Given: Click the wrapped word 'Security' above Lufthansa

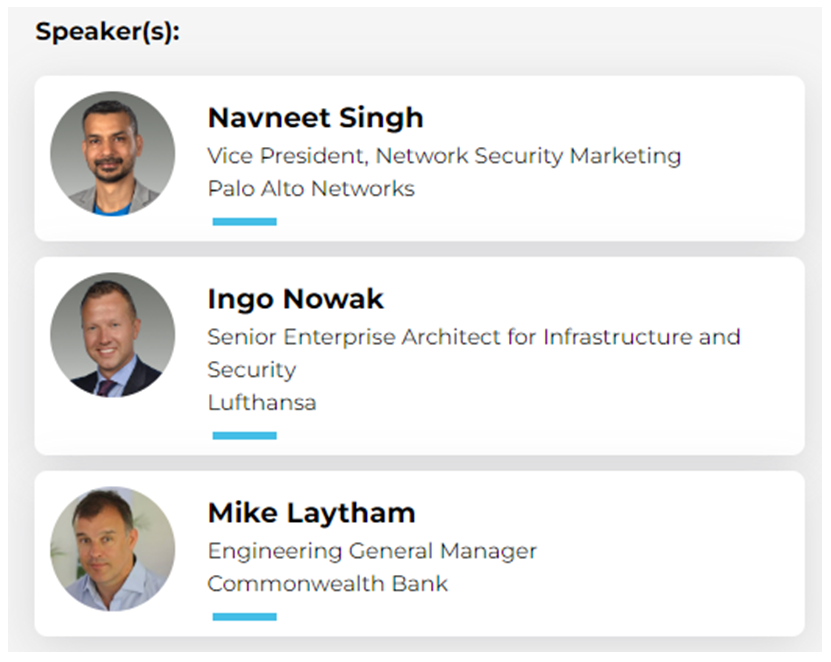Looking at the screenshot, I should (251, 370).
